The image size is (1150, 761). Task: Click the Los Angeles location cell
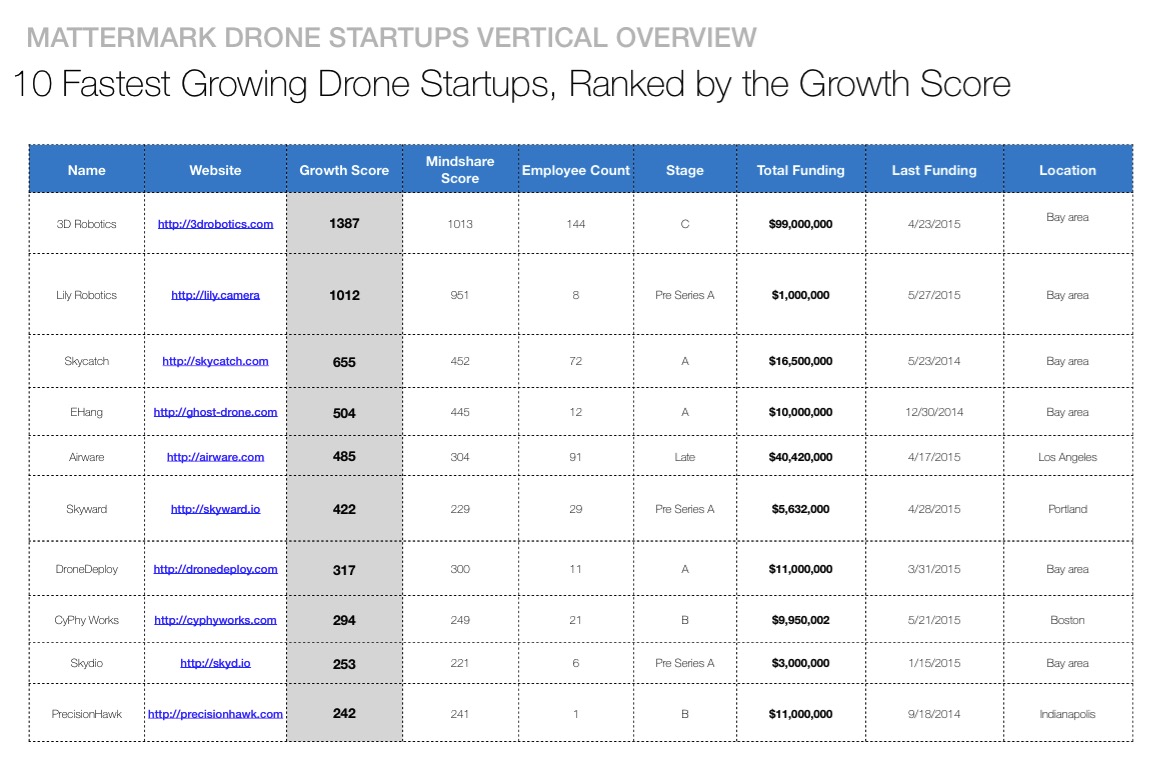pos(1068,457)
